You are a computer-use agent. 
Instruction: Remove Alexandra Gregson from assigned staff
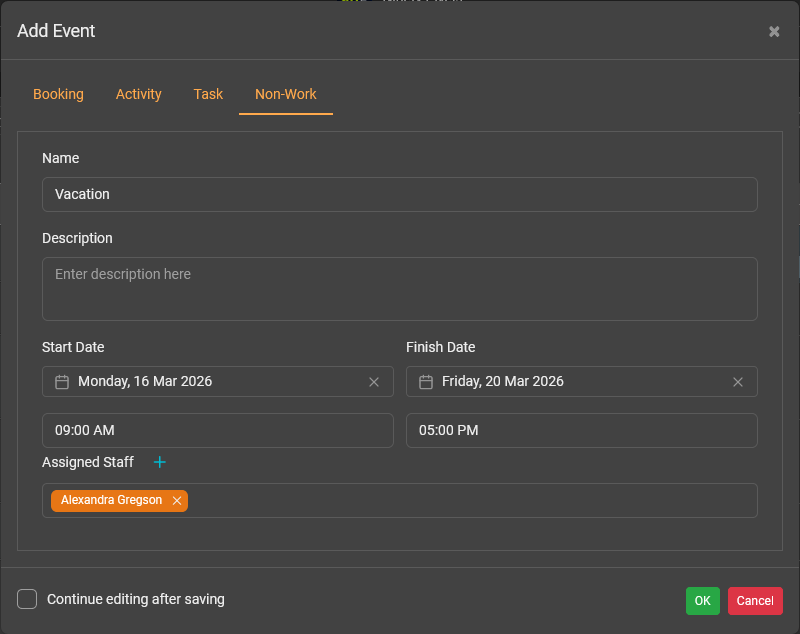pyautogui.click(x=177, y=501)
